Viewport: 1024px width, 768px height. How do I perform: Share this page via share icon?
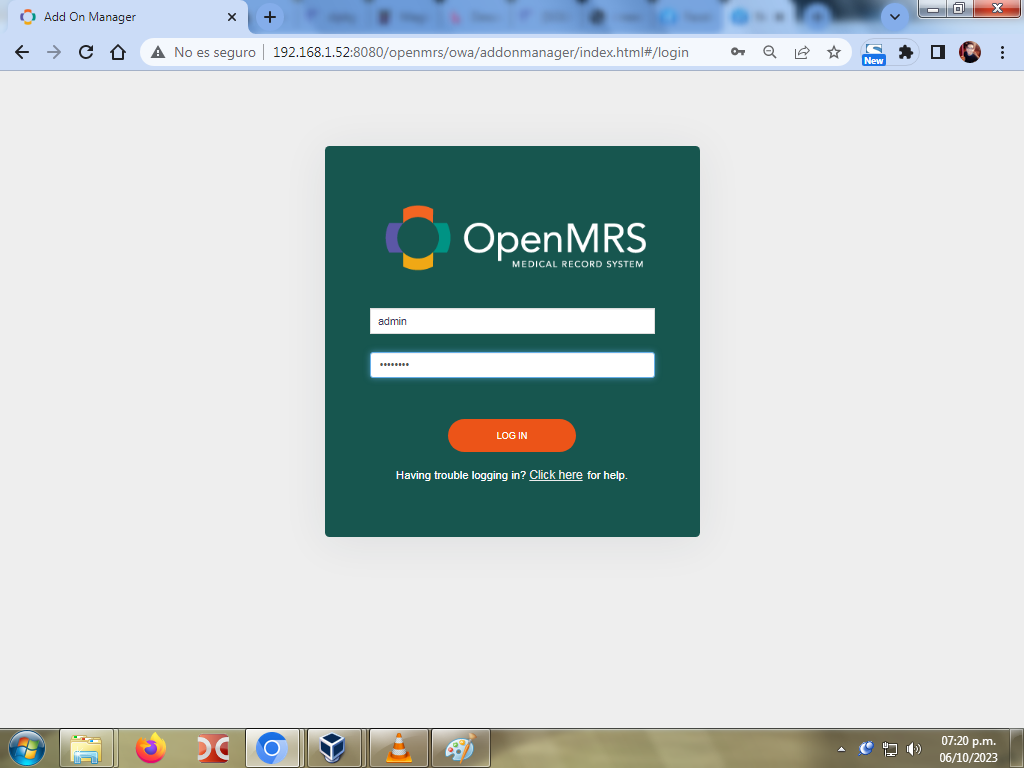(x=802, y=52)
